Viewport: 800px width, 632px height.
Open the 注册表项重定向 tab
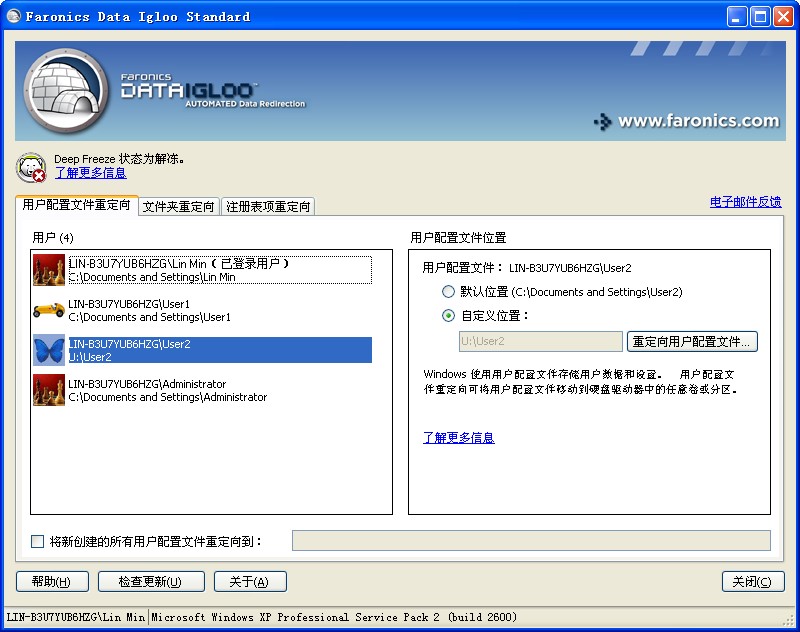point(267,207)
